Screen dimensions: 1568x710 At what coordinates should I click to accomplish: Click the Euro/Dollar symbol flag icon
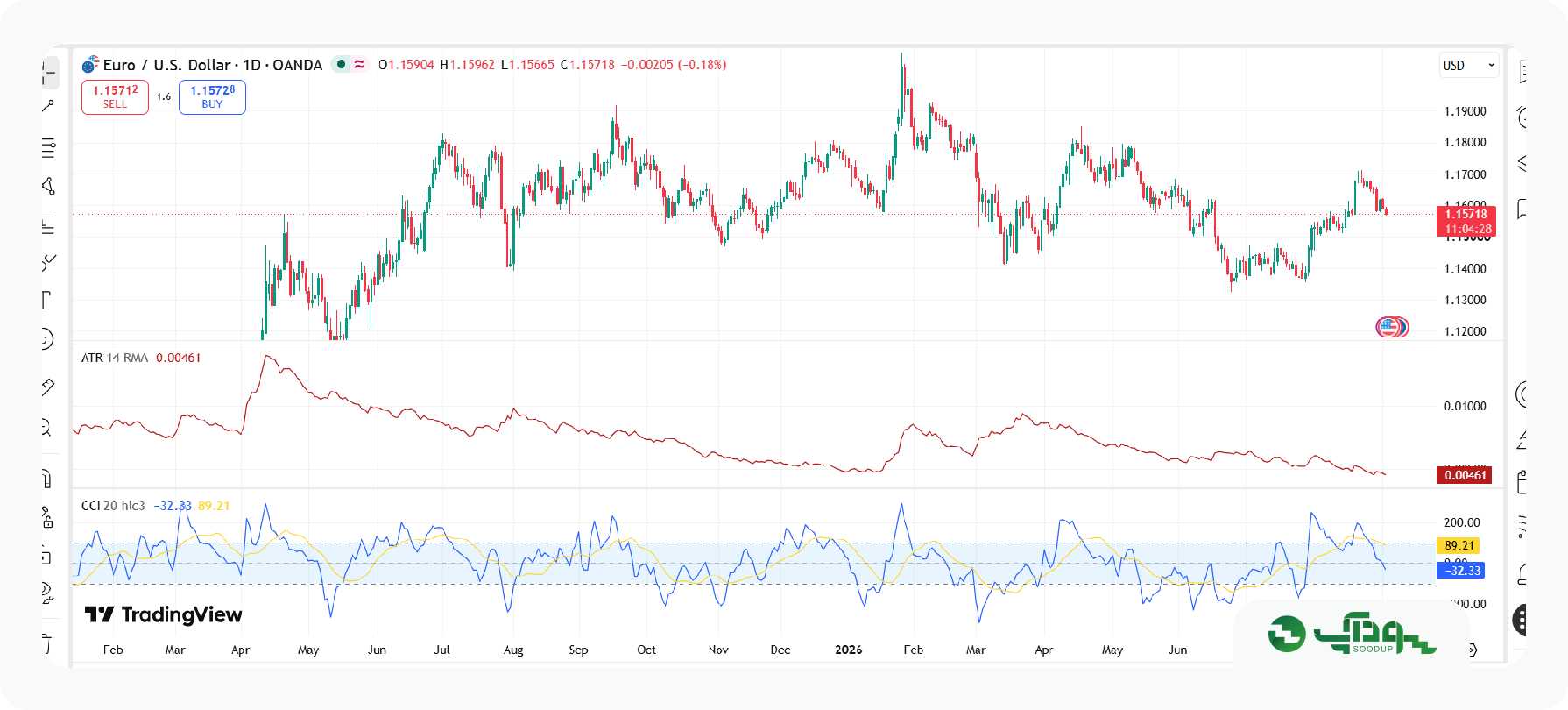(90, 65)
